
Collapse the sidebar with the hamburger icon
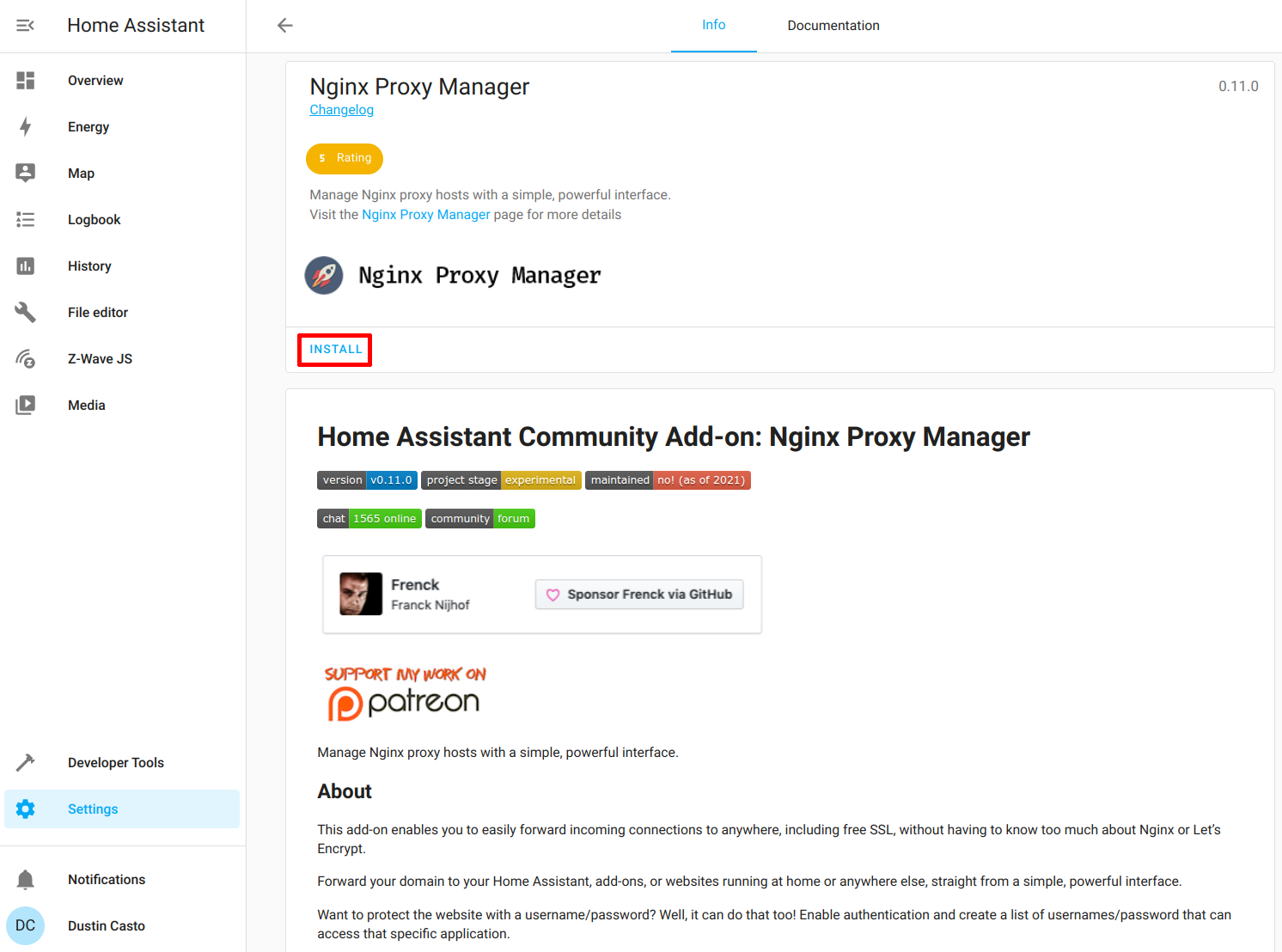(x=26, y=26)
